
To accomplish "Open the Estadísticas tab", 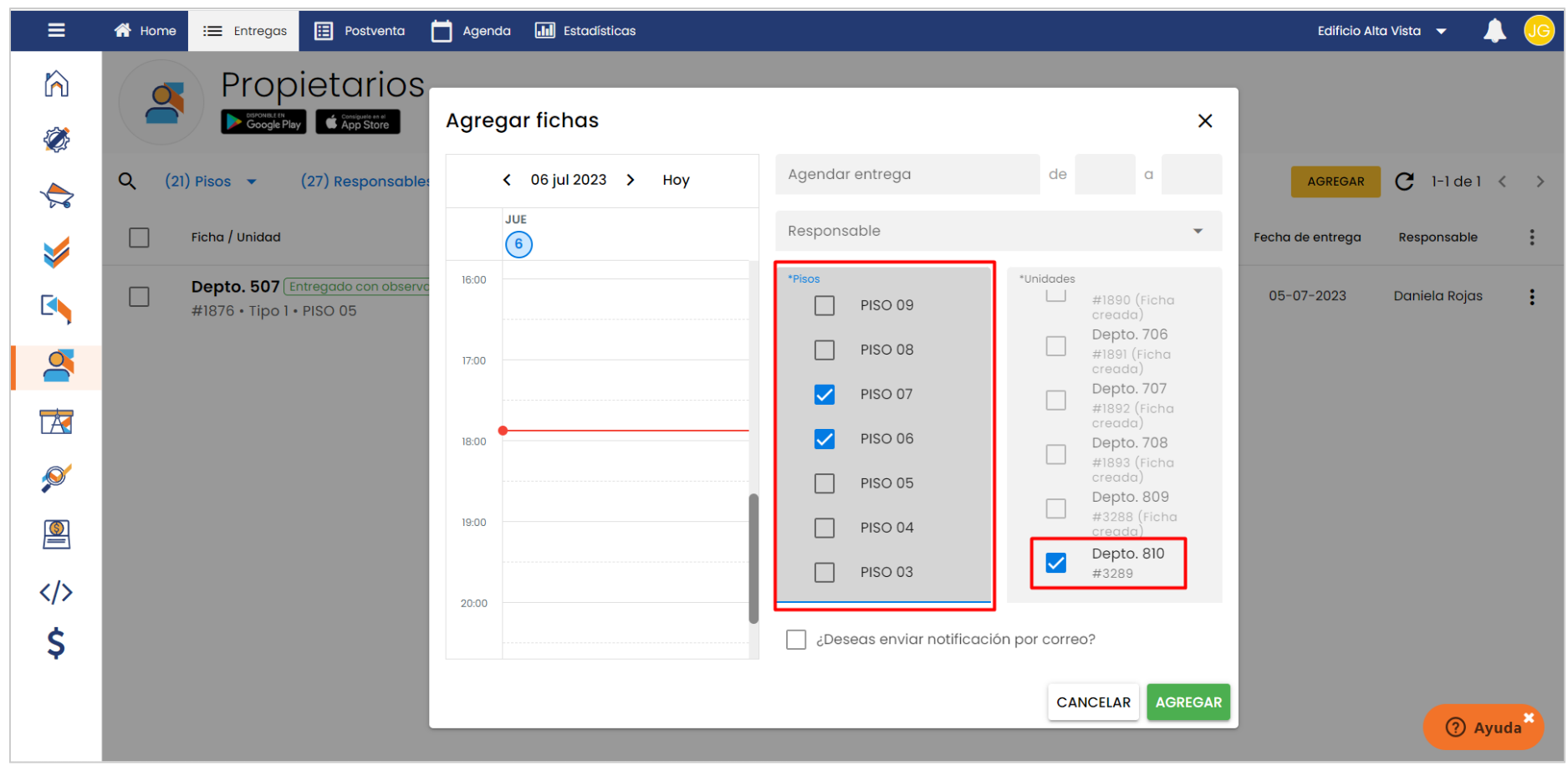I will pyautogui.click(x=585, y=31).
